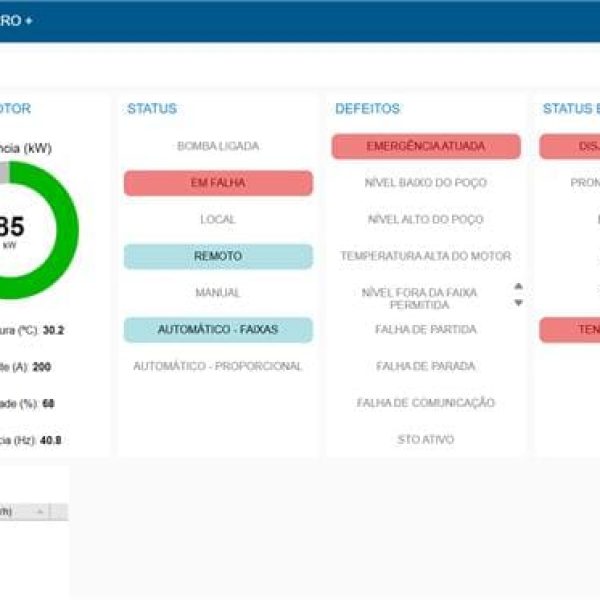
Task: Select FALHA DE PARTIDA defect label
Action: coord(426,329)
